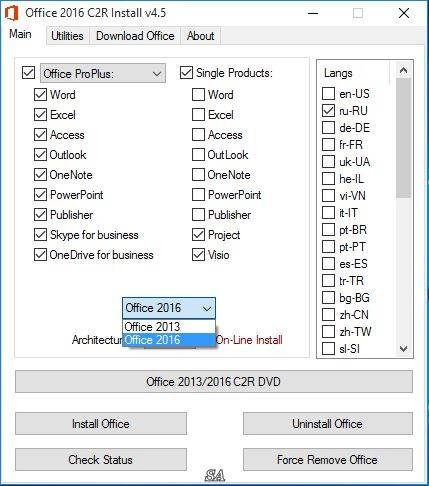Expand the Office ProPlus edition dropdown

[x=103, y=73]
